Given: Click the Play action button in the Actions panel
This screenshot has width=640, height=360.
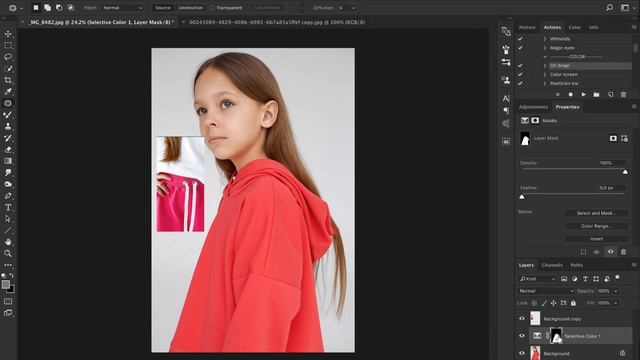Looking at the screenshot, I should pyautogui.click(x=584, y=94).
